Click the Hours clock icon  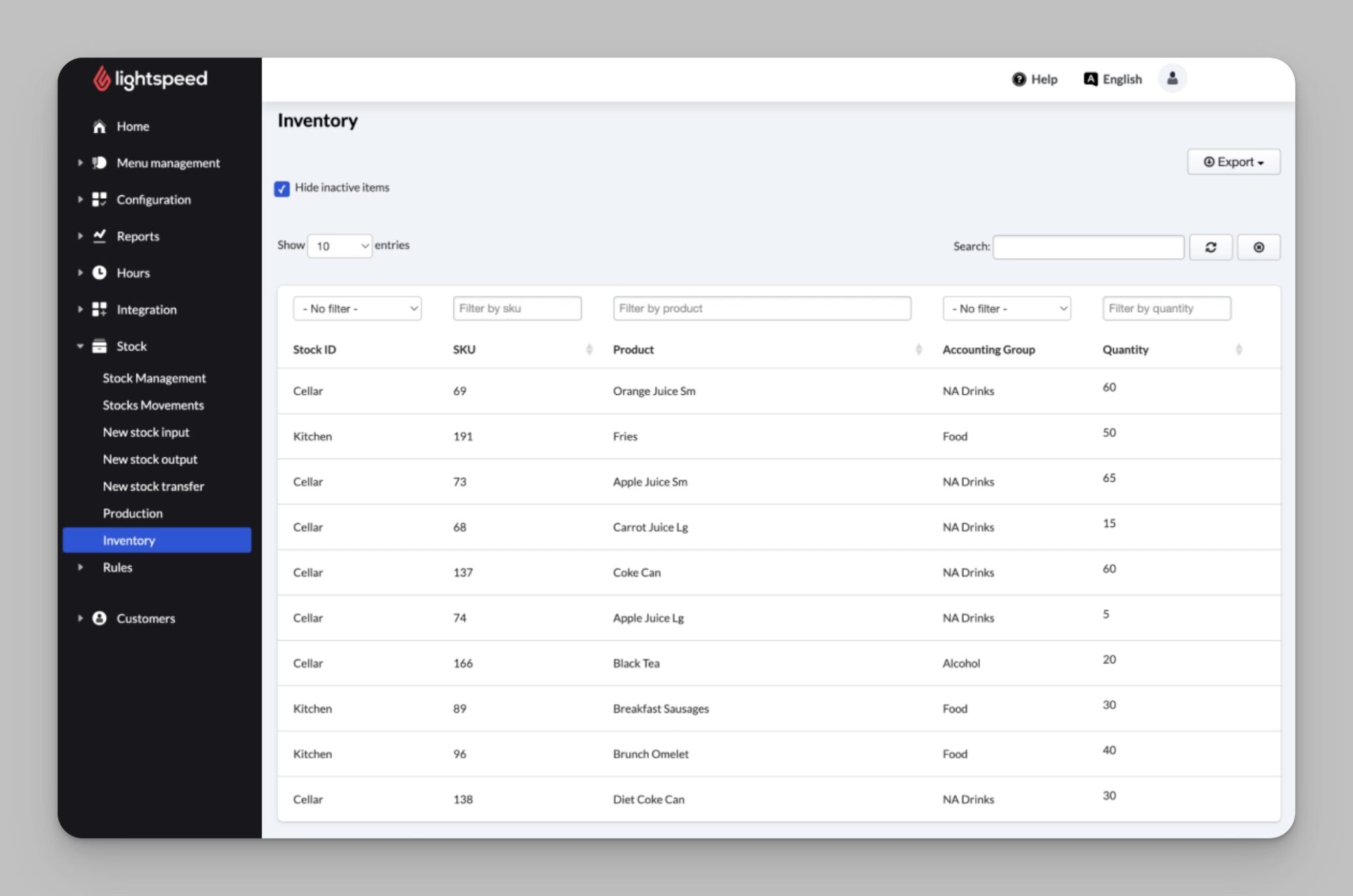point(99,273)
